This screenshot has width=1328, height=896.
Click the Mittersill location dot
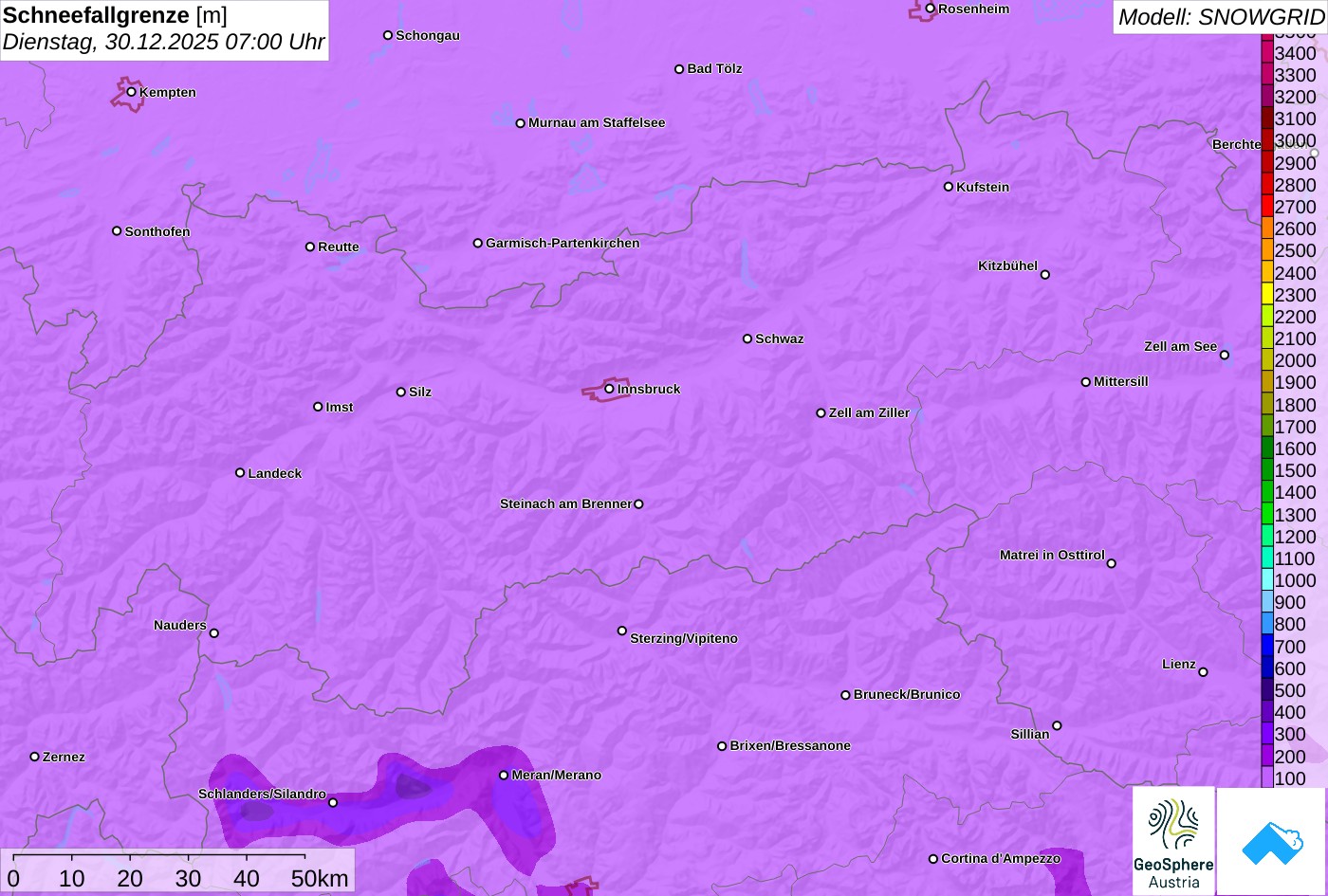[1086, 382]
